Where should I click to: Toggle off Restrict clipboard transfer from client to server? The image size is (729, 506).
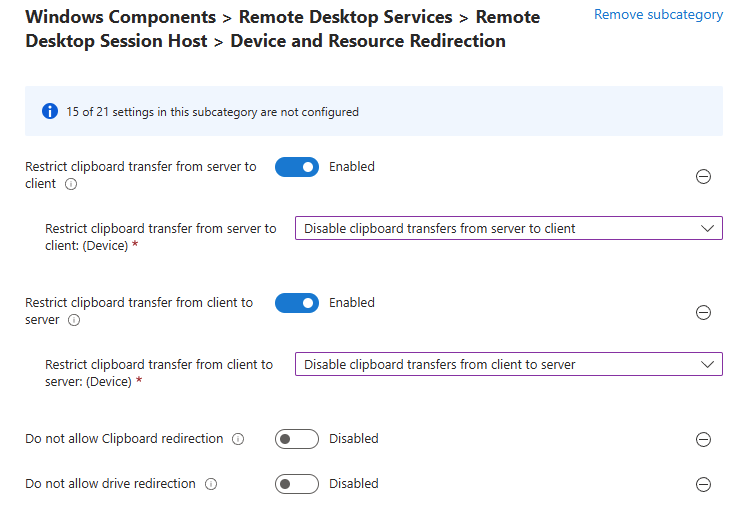pos(297,303)
